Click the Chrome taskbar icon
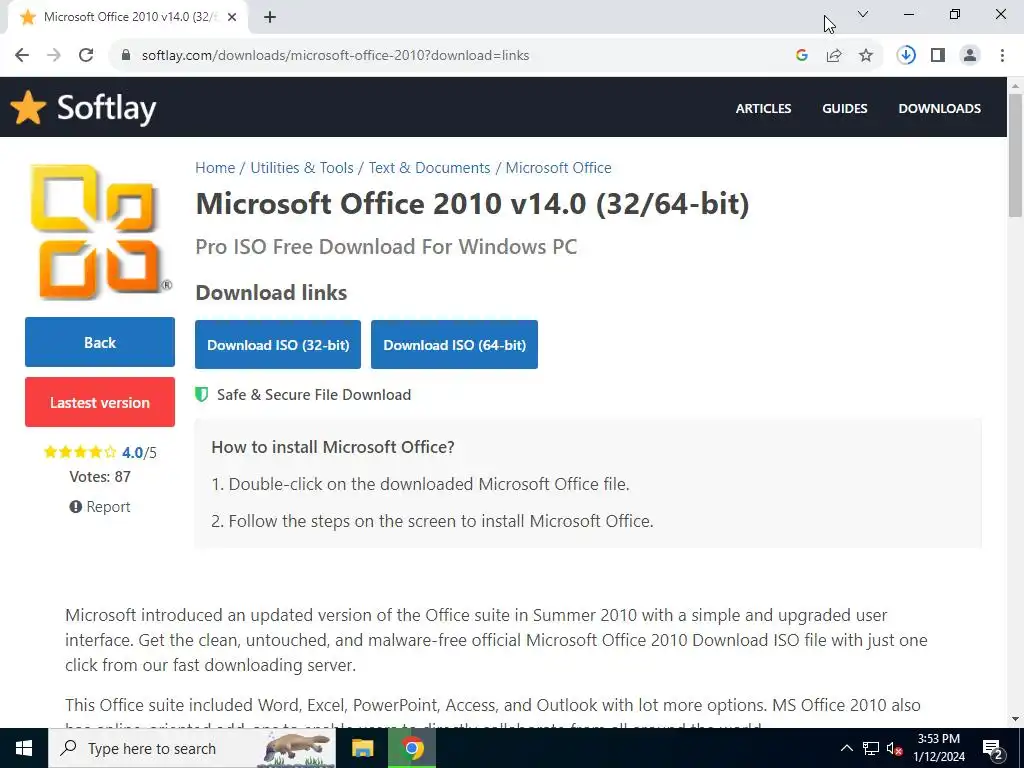This screenshot has width=1024, height=768. tap(412, 748)
